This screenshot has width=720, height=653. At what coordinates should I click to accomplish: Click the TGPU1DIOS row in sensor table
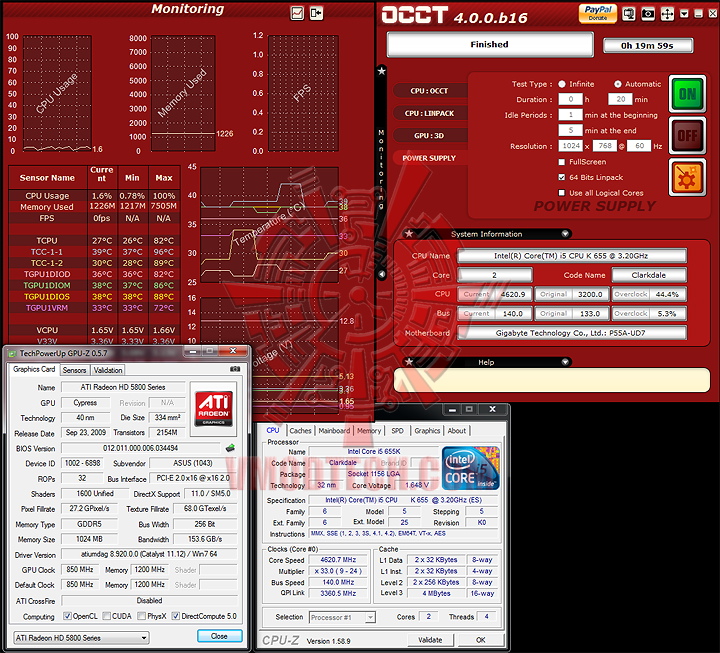point(94,297)
